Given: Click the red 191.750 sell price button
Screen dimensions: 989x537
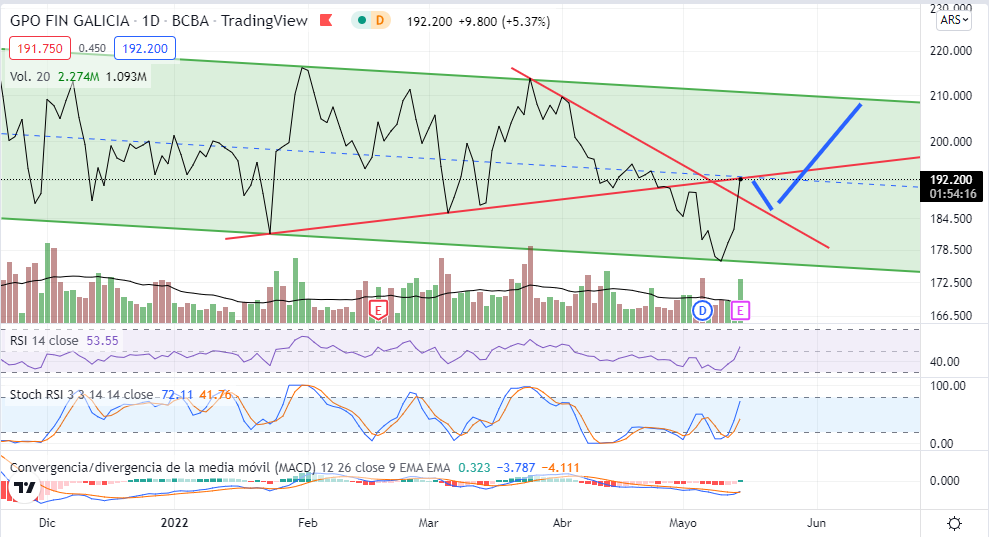Looking at the screenshot, I should click(x=39, y=49).
